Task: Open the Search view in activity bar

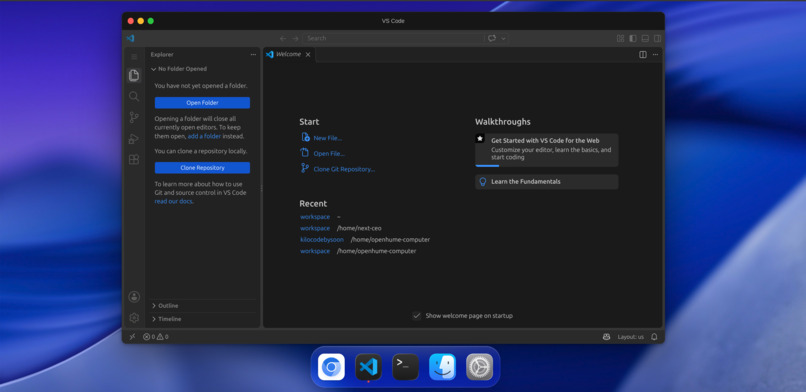Action: 134,97
